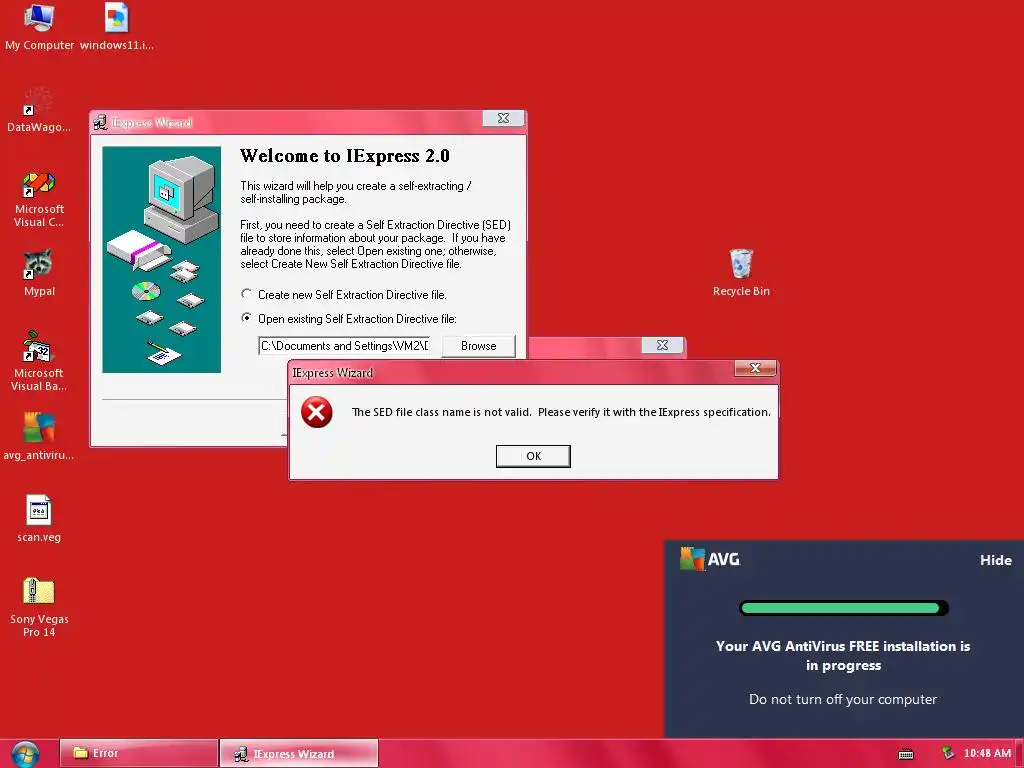
Task: Close the window hidden behind the error dialog
Action: click(662, 345)
